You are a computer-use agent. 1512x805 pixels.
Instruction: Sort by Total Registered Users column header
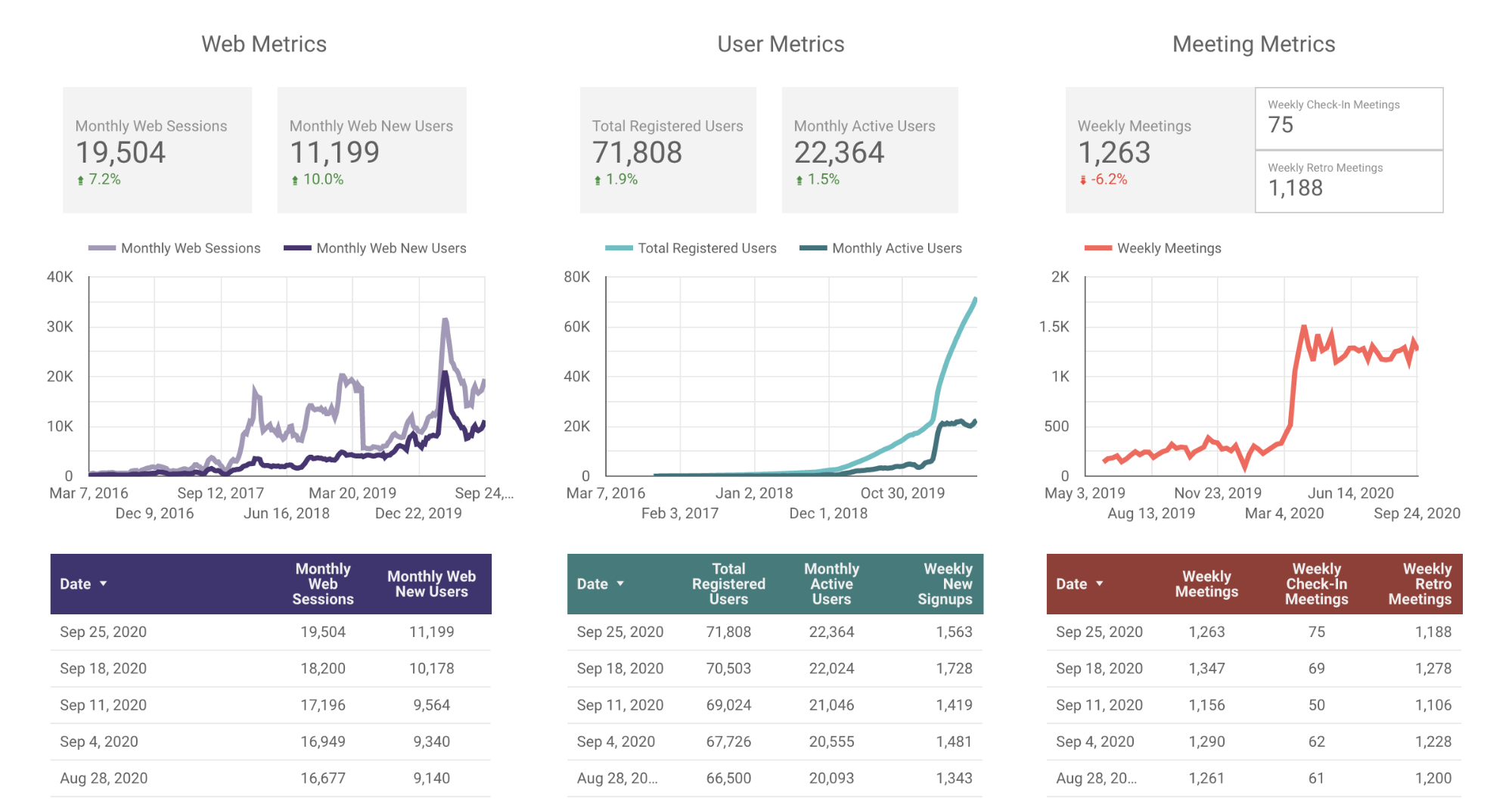(728, 584)
